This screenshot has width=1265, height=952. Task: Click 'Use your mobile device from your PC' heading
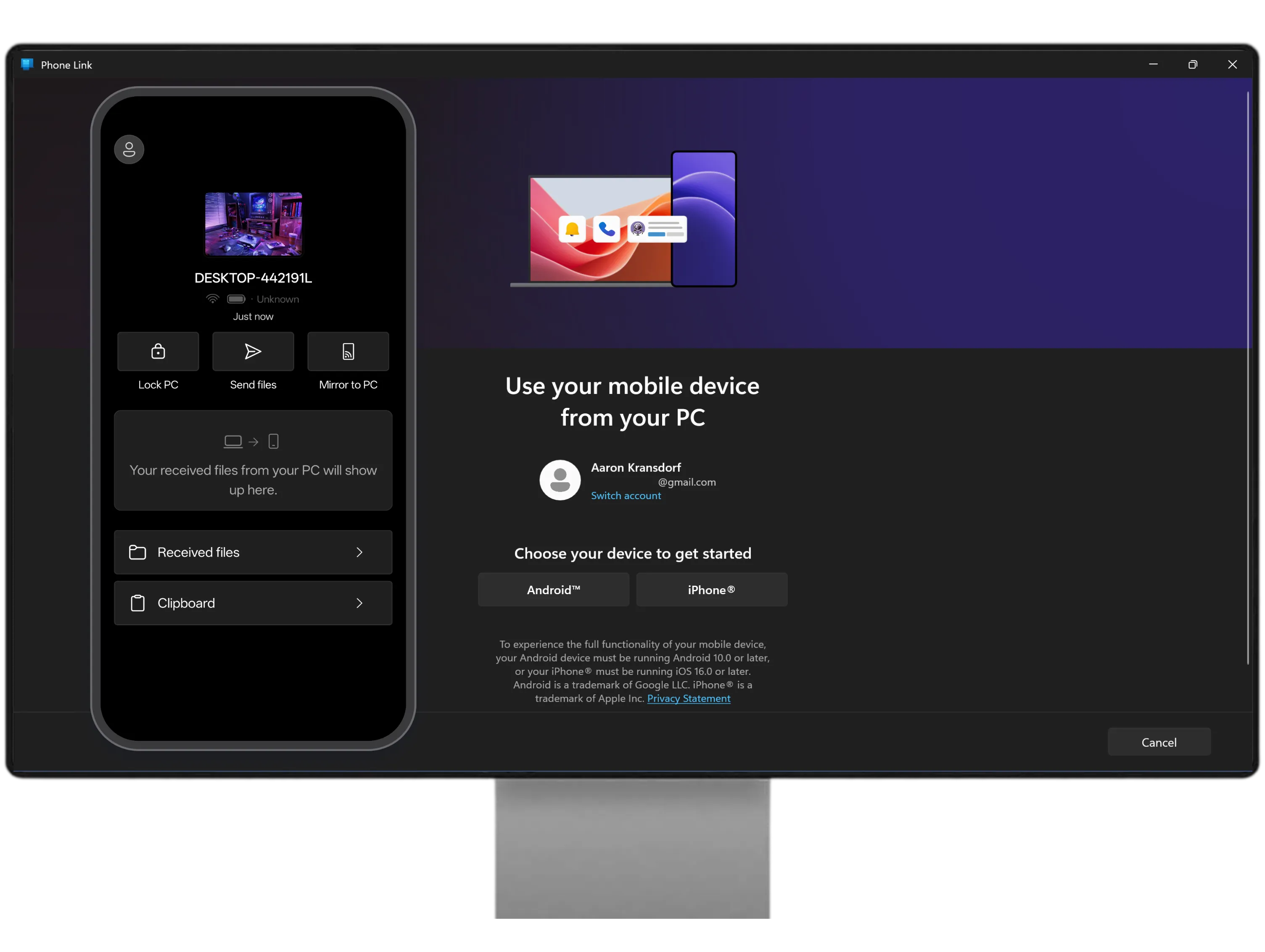click(632, 402)
